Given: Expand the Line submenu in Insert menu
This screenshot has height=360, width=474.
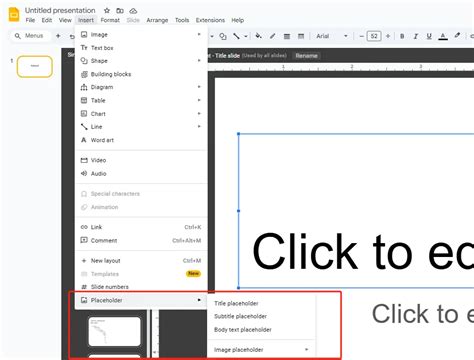Looking at the screenshot, I should pos(141,127).
